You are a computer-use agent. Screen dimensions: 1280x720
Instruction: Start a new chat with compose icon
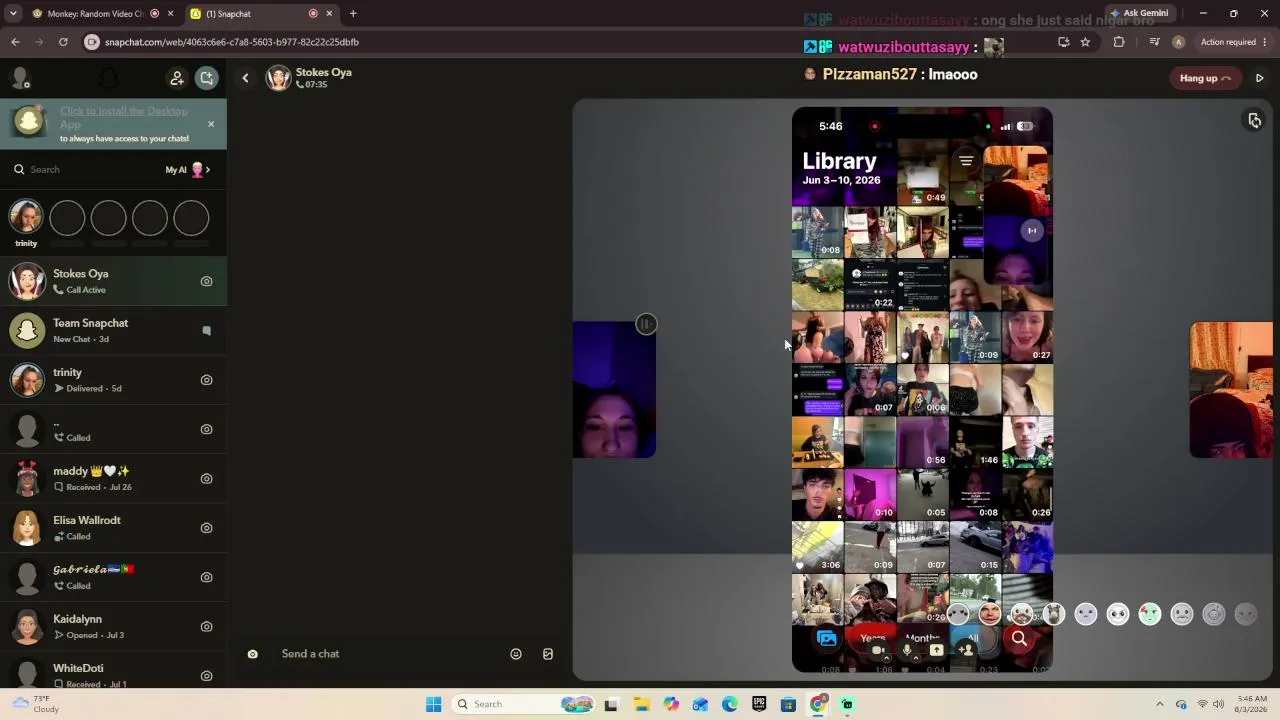206,78
